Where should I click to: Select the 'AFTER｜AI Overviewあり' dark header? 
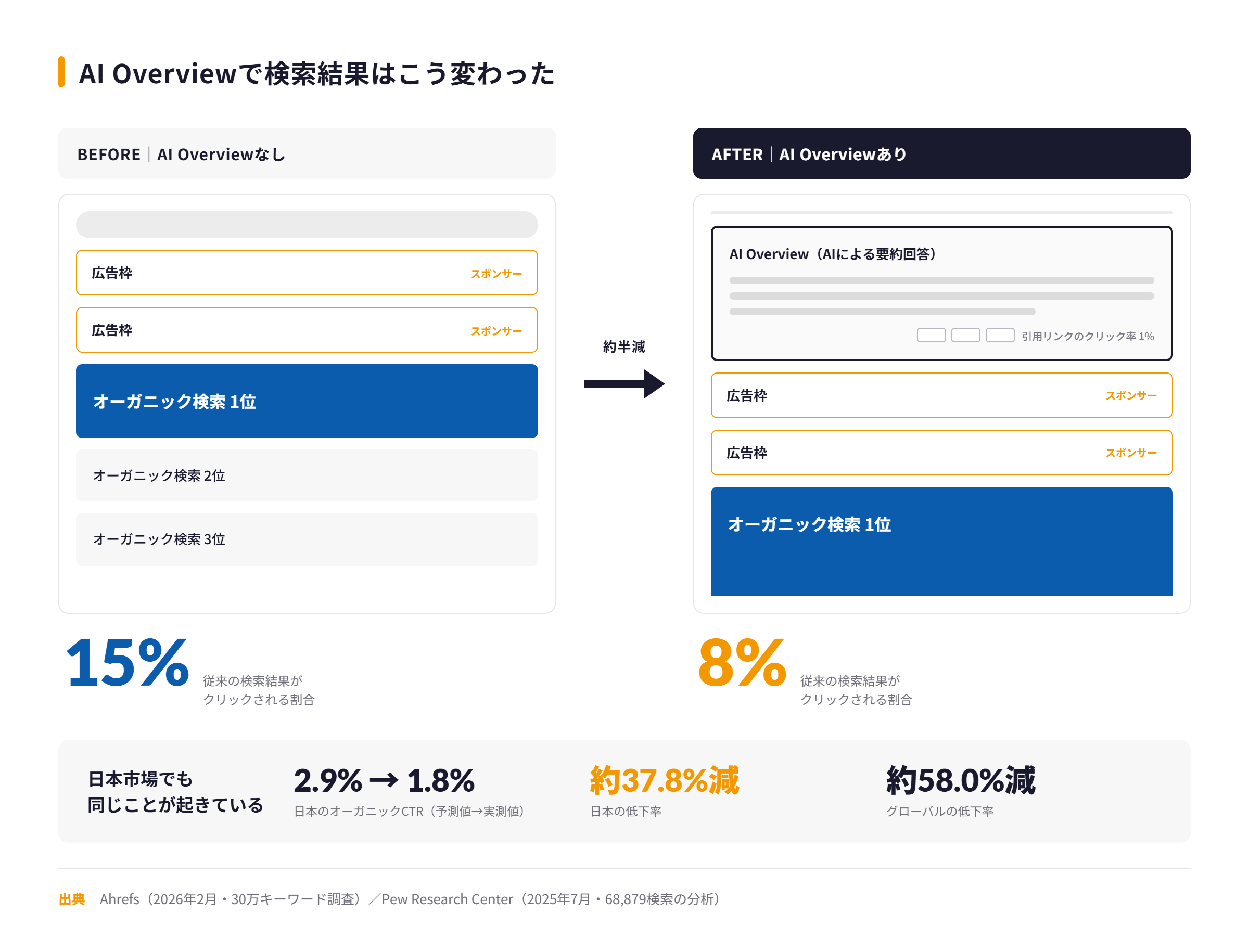941,153
